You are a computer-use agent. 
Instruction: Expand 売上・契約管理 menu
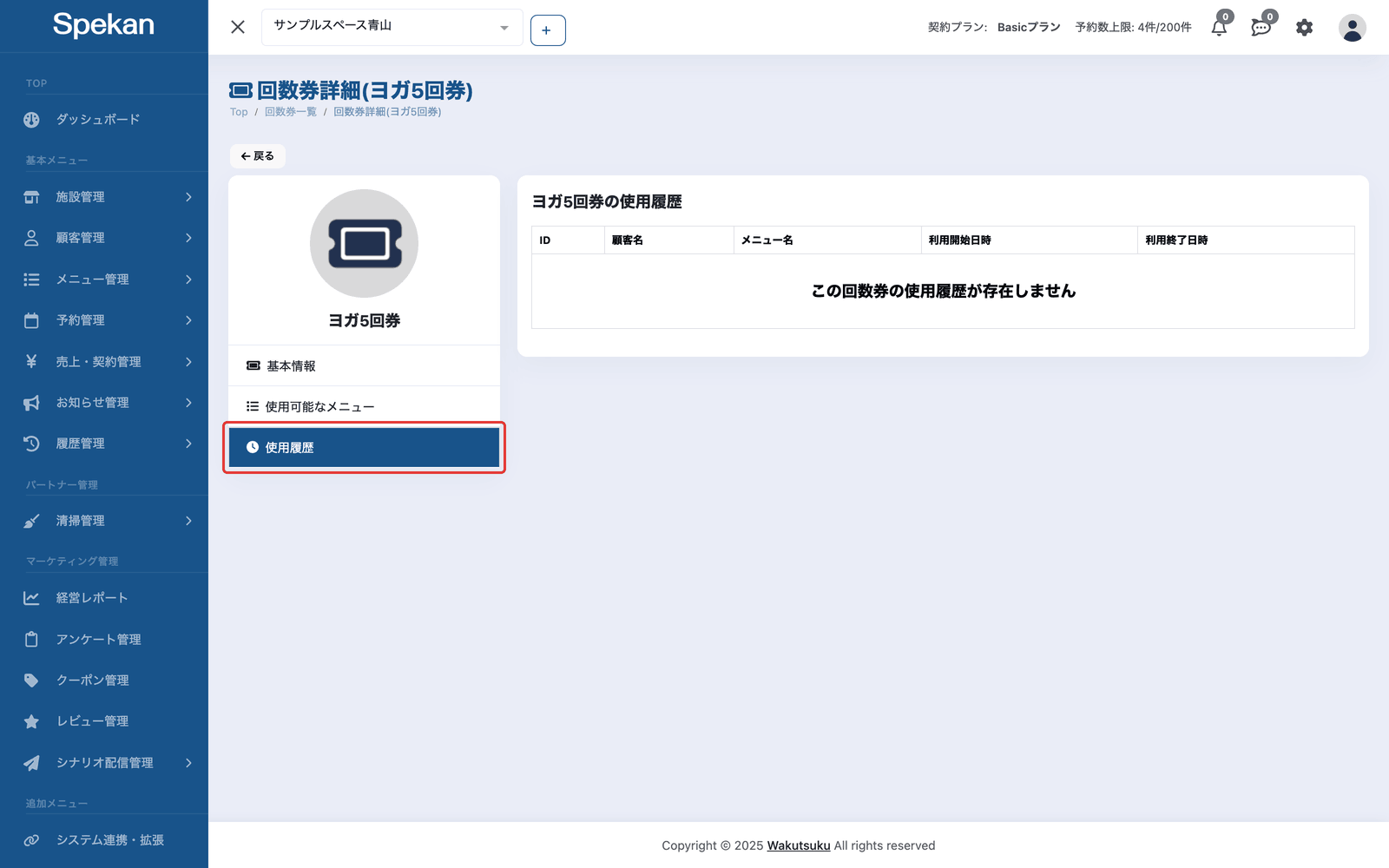click(104, 362)
